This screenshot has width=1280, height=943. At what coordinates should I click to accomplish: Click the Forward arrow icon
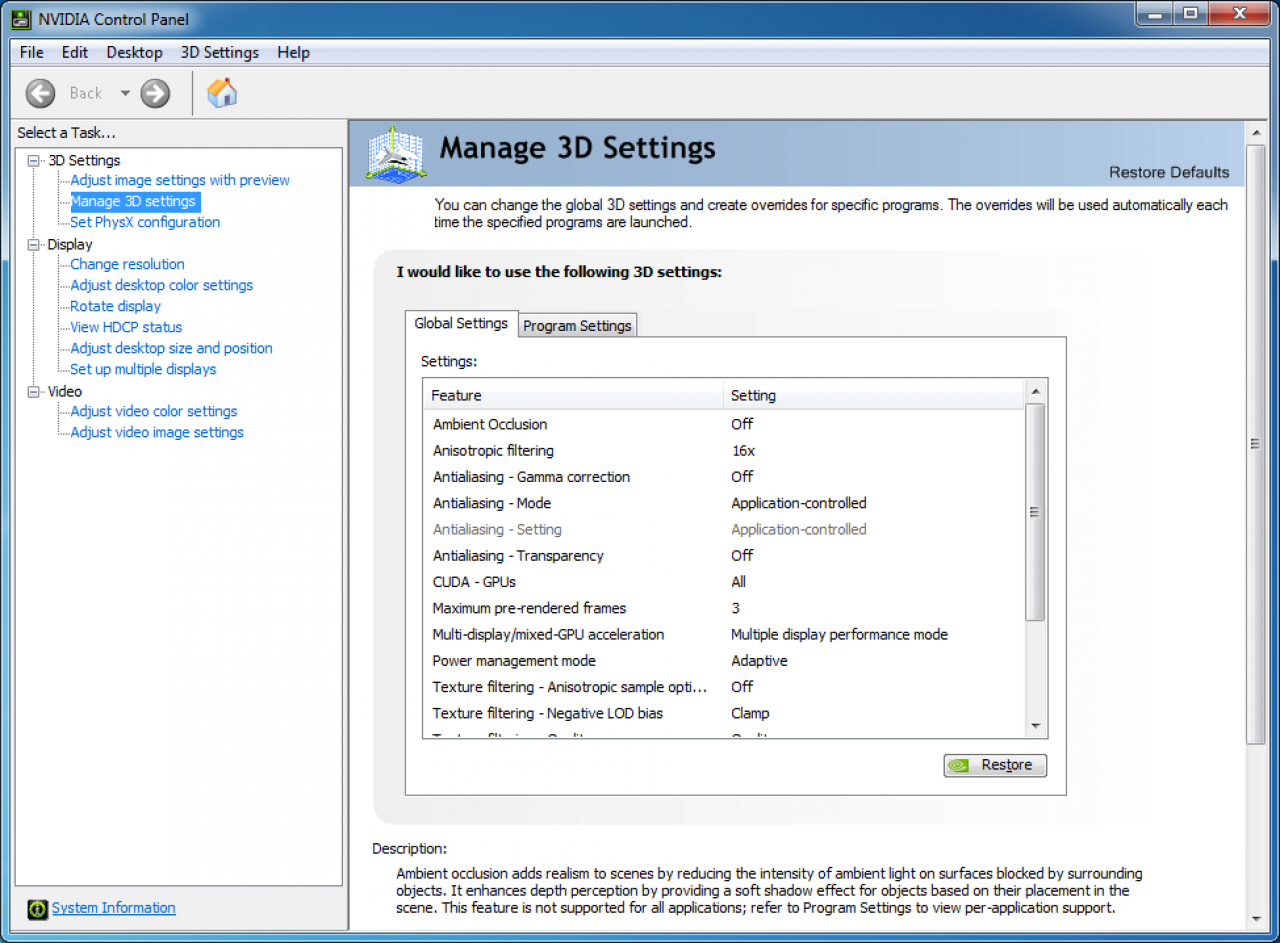tap(155, 93)
